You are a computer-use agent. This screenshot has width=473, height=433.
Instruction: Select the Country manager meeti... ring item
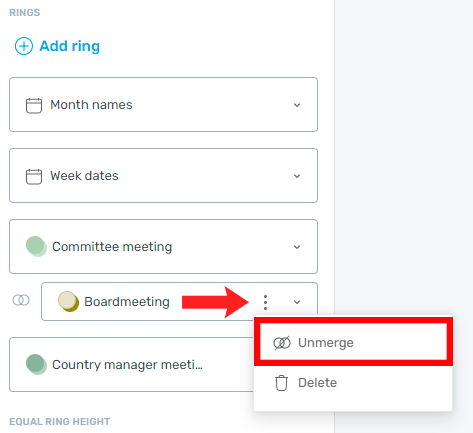pyautogui.click(x=132, y=364)
